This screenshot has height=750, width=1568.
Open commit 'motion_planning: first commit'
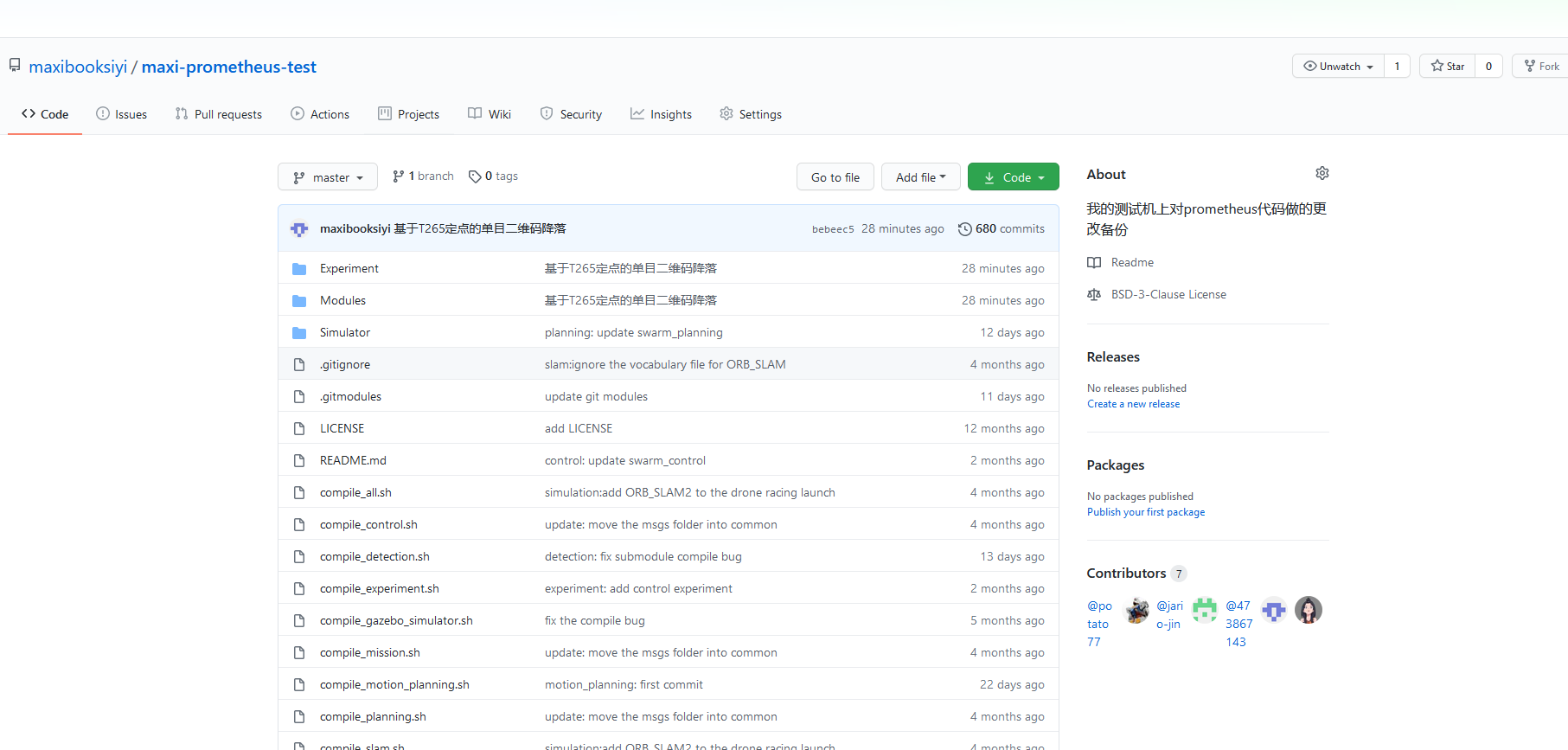[624, 685]
